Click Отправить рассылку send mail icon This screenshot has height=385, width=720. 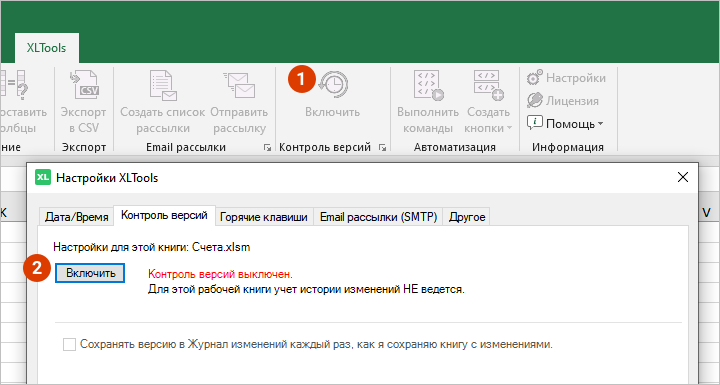click(x=239, y=85)
